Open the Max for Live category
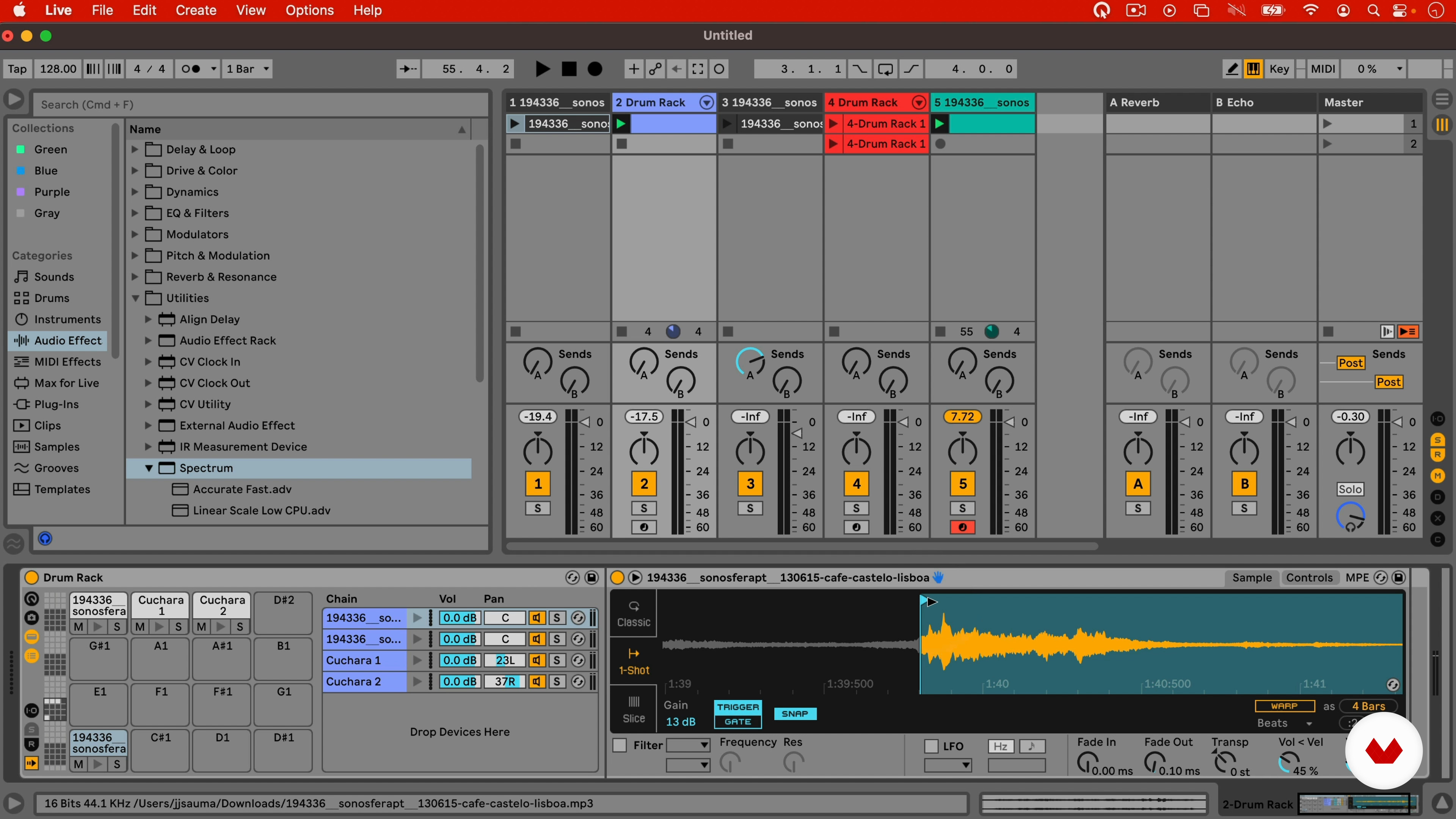Screen dimensions: 1456x819 click(66, 383)
